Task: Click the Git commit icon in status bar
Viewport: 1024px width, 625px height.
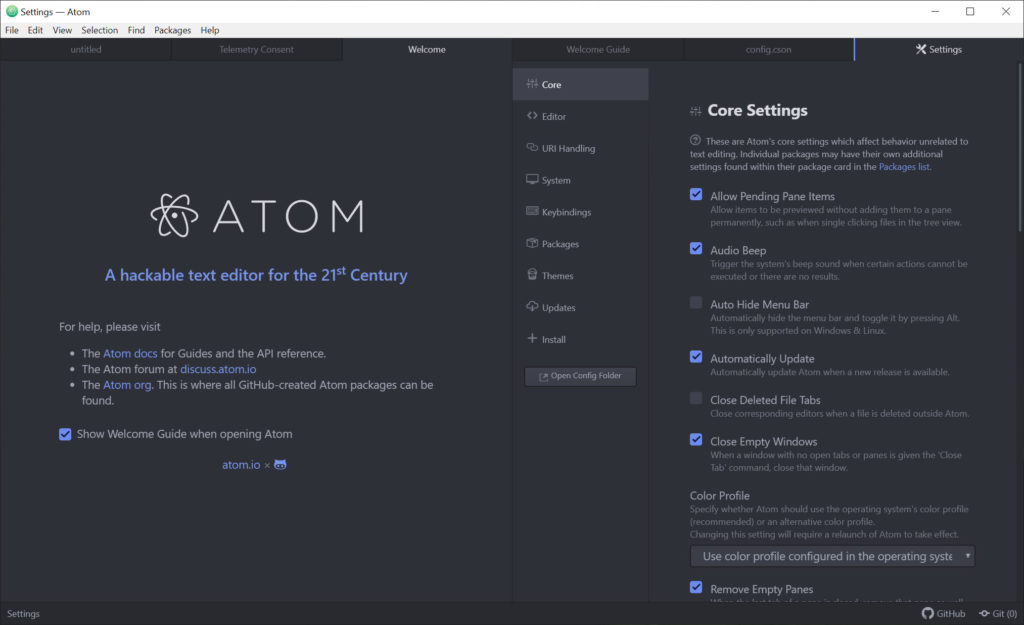Action: (x=984, y=613)
